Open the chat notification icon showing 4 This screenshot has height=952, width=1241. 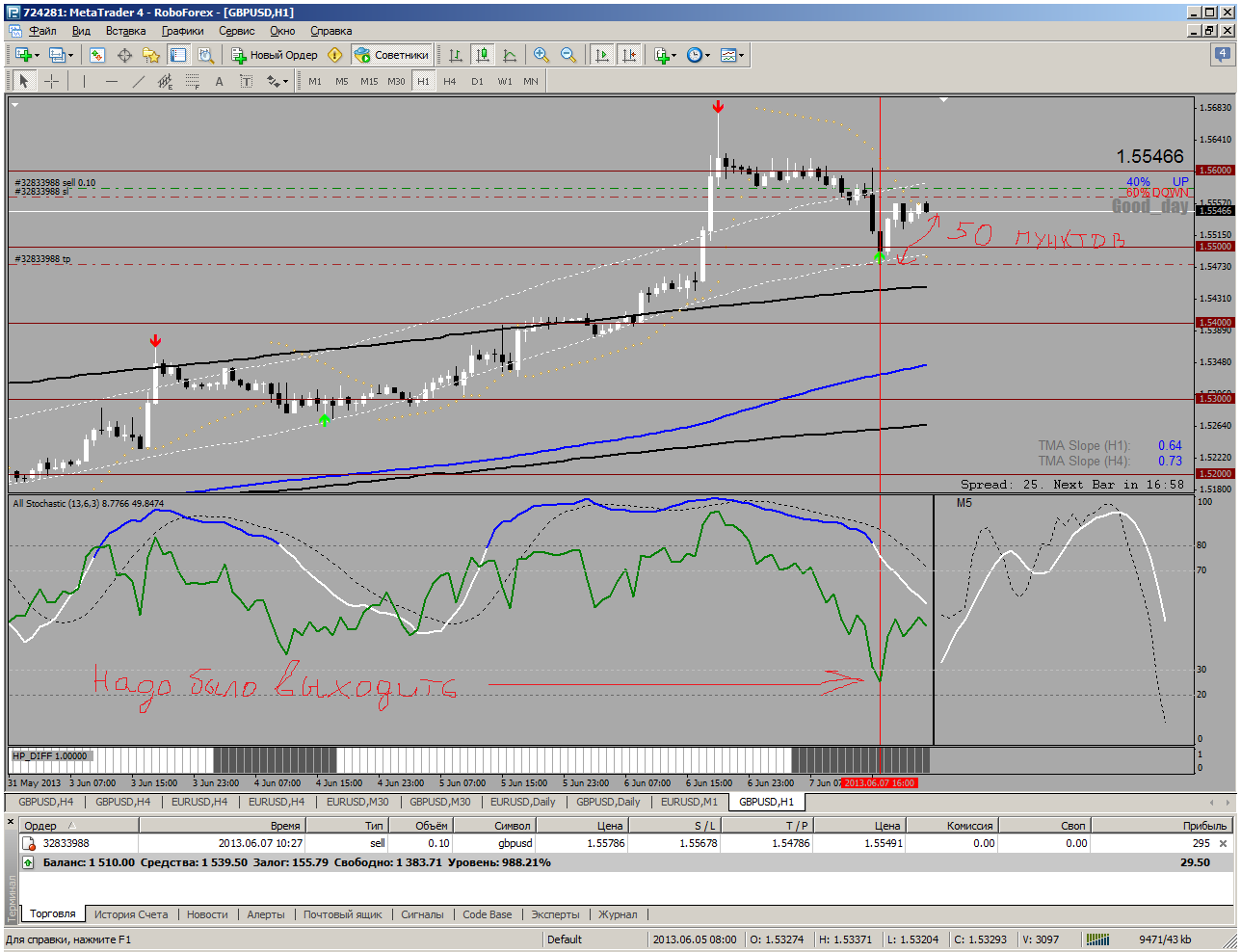[x=1222, y=55]
